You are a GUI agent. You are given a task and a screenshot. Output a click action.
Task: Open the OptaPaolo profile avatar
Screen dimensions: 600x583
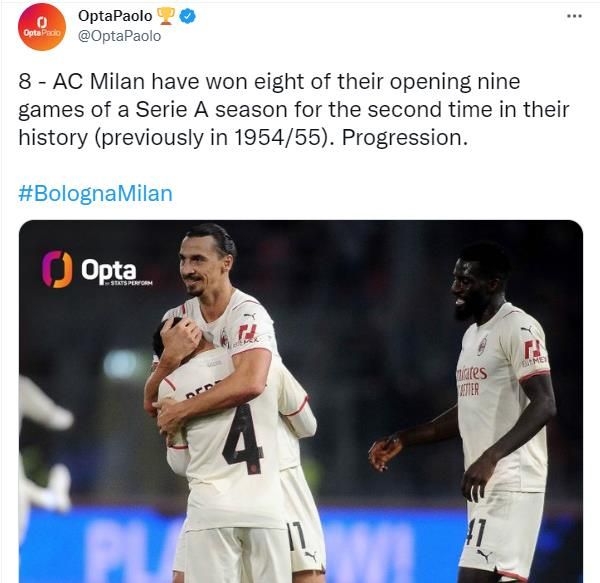pos(42,27)
